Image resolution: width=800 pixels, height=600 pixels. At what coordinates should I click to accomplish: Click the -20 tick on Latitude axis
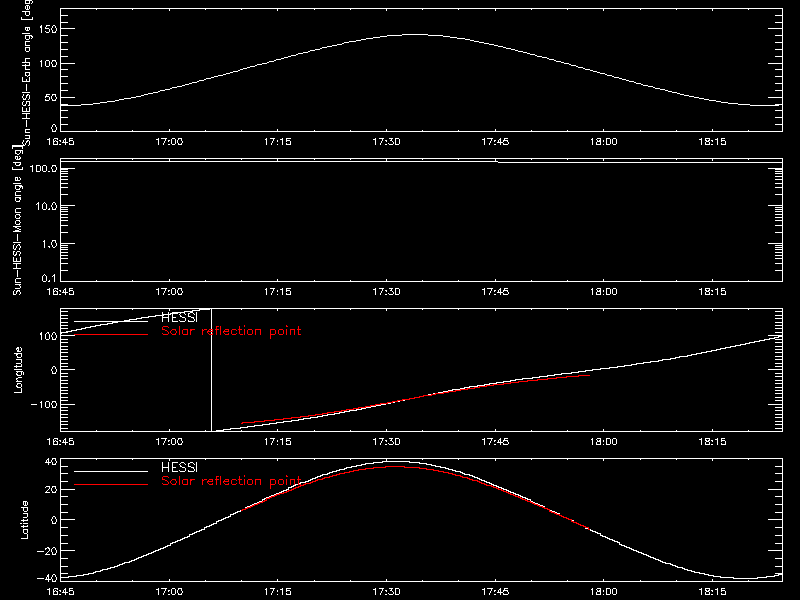[47, 551]
